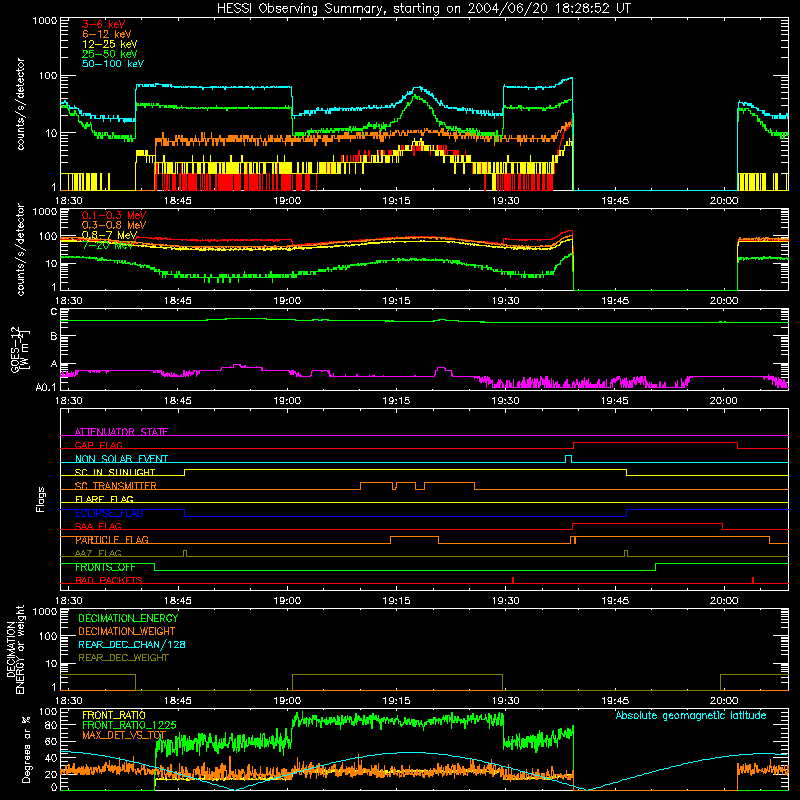Click the blue ECLIPSE_FLAG label
This screenshot has height=800, width=800.
(x=109, y=513)
